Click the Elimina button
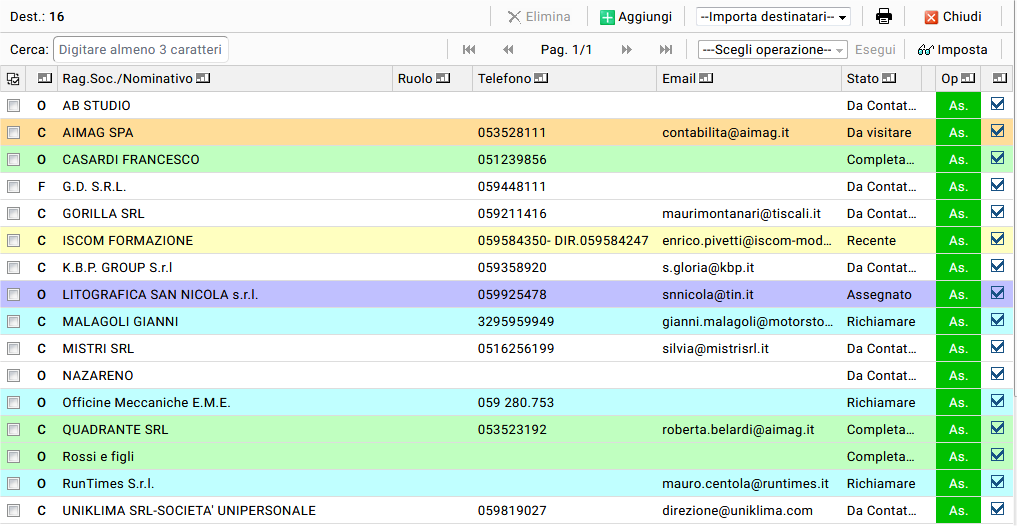The height and width of the screenshot is (526, 1017). coord(538,17)
